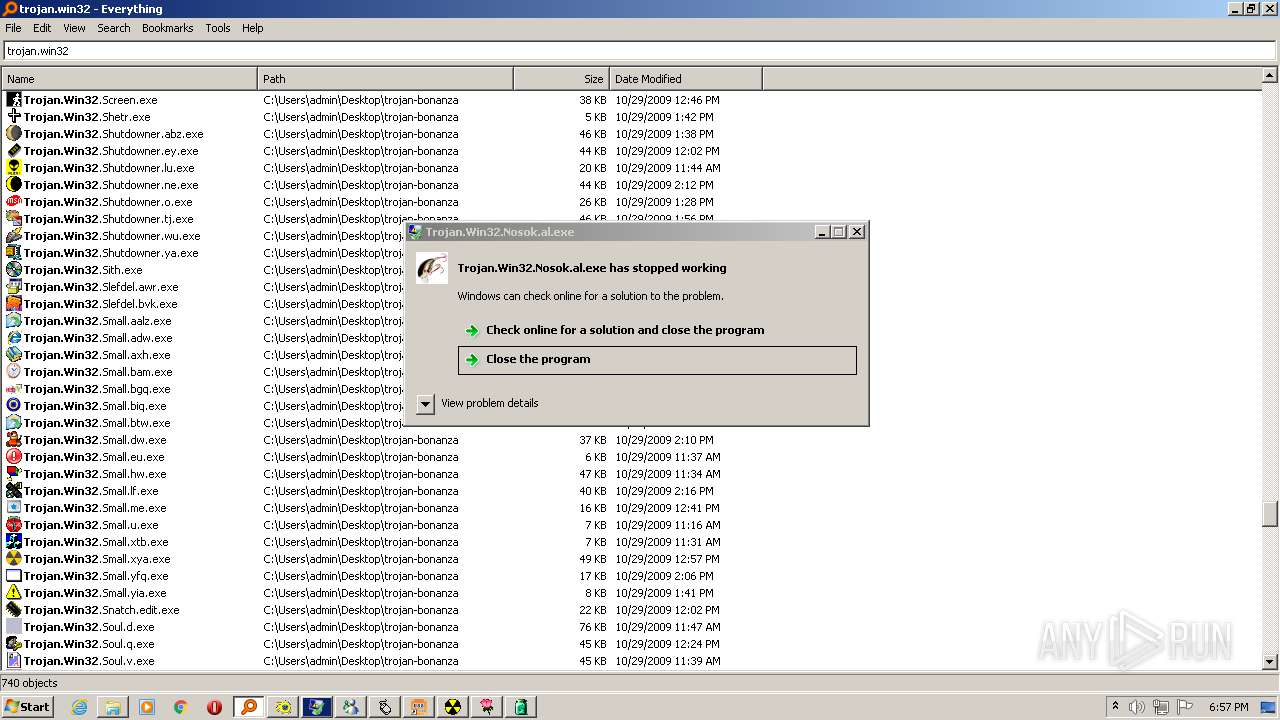Focus the trojan.win32 search box
The width and height of the screenshot is (1280, 720).
click(x=639, y=51)
